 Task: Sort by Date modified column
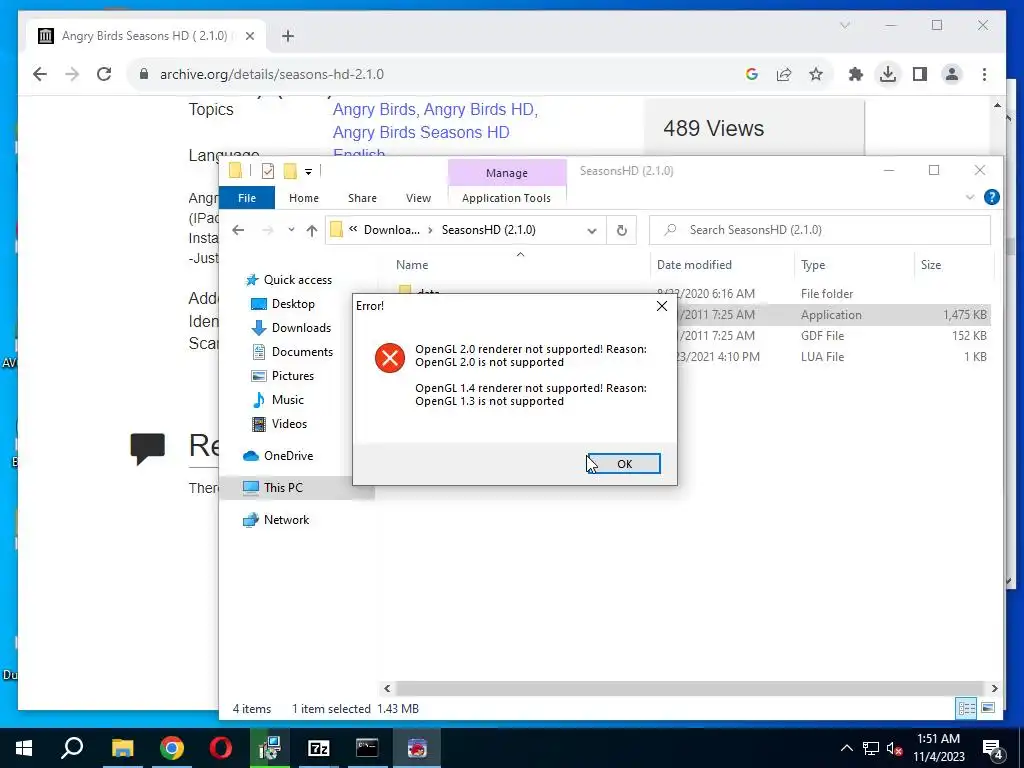694,264
